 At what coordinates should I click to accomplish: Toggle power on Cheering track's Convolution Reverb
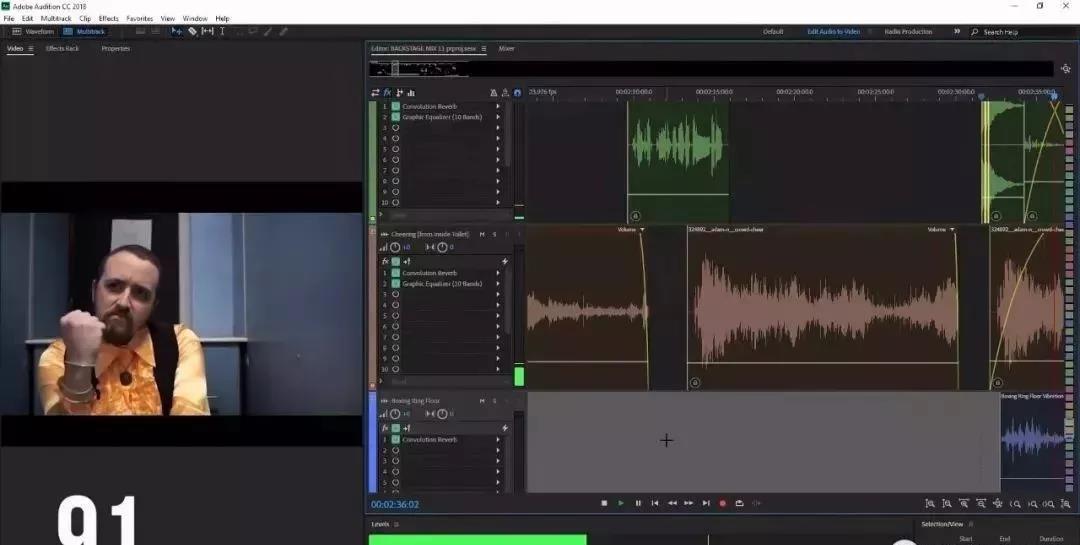pyautogui.click(x=396, y=273)
